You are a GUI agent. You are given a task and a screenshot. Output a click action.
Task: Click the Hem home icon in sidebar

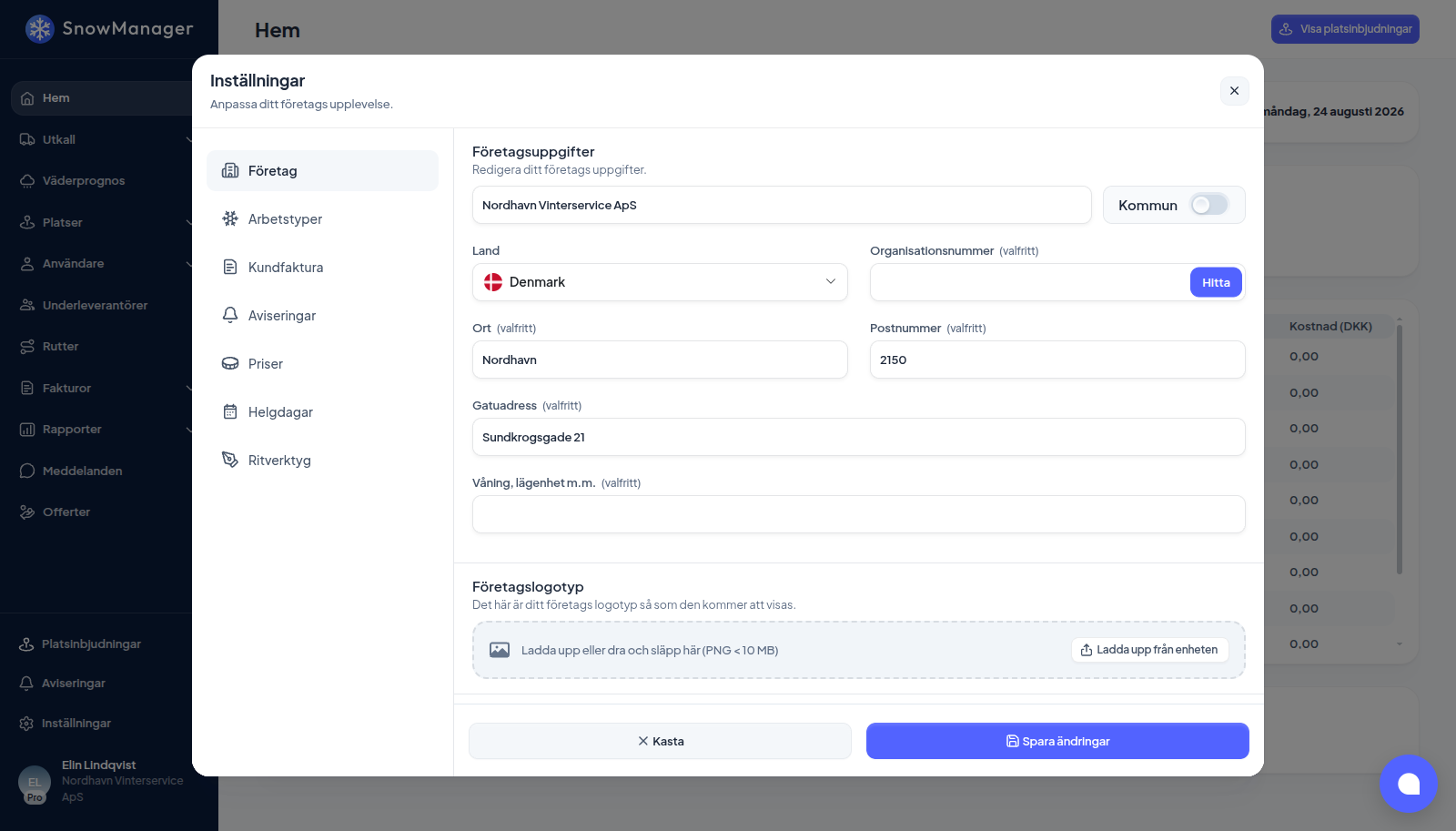27,98
